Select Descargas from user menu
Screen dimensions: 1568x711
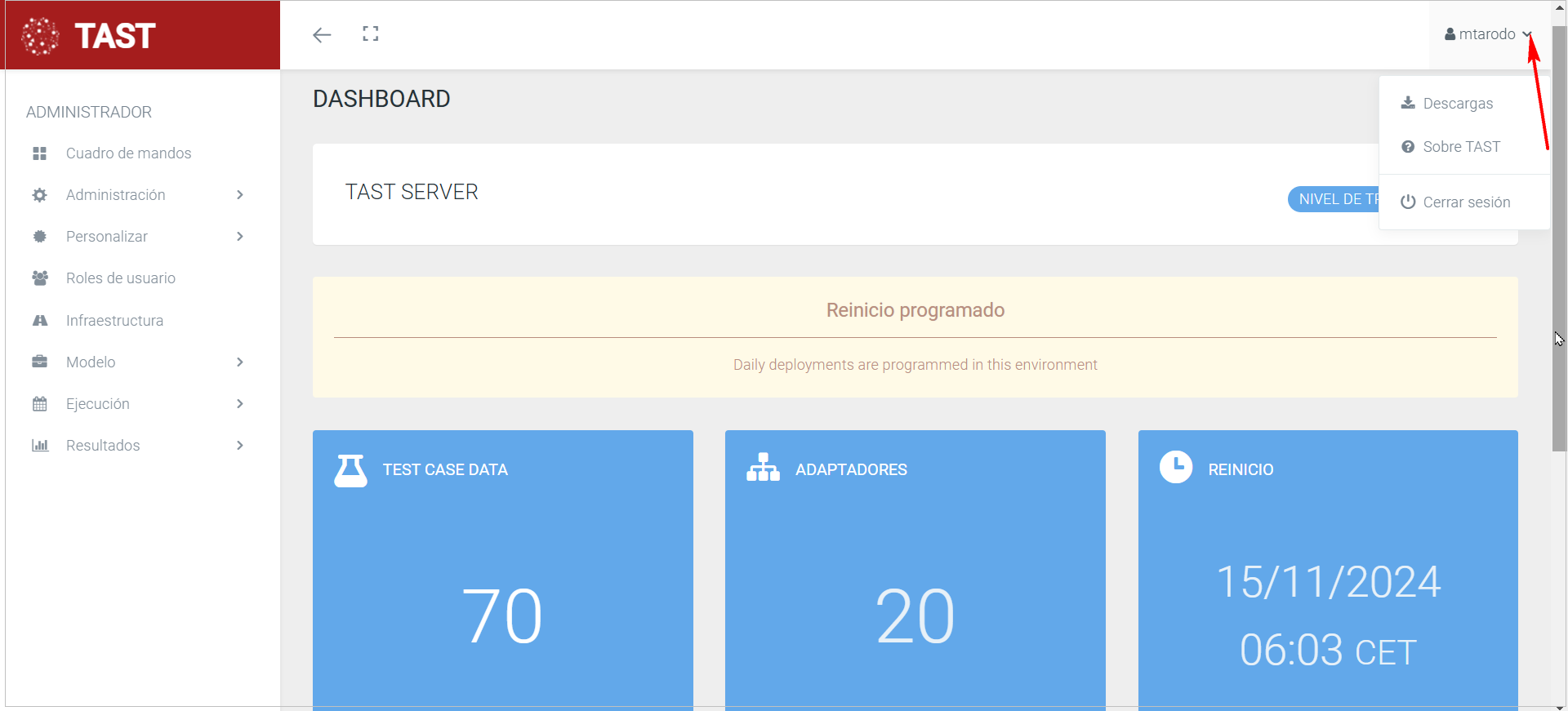click(1457, 104)
